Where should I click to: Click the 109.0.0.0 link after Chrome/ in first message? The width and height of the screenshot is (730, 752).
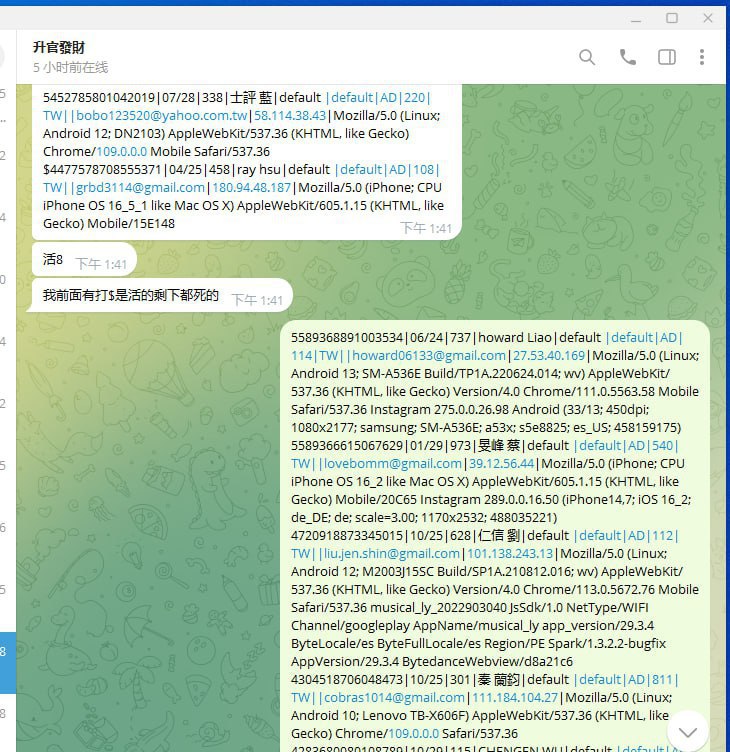tap(122, 152)
